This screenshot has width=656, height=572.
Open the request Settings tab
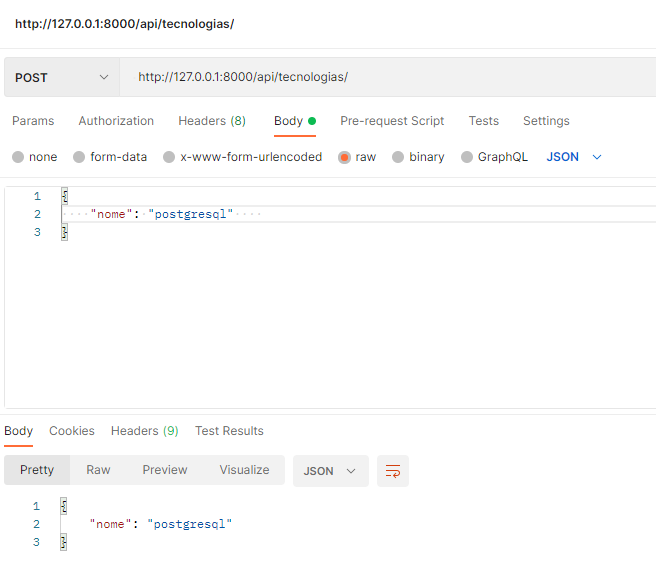(x=546, y=121)
